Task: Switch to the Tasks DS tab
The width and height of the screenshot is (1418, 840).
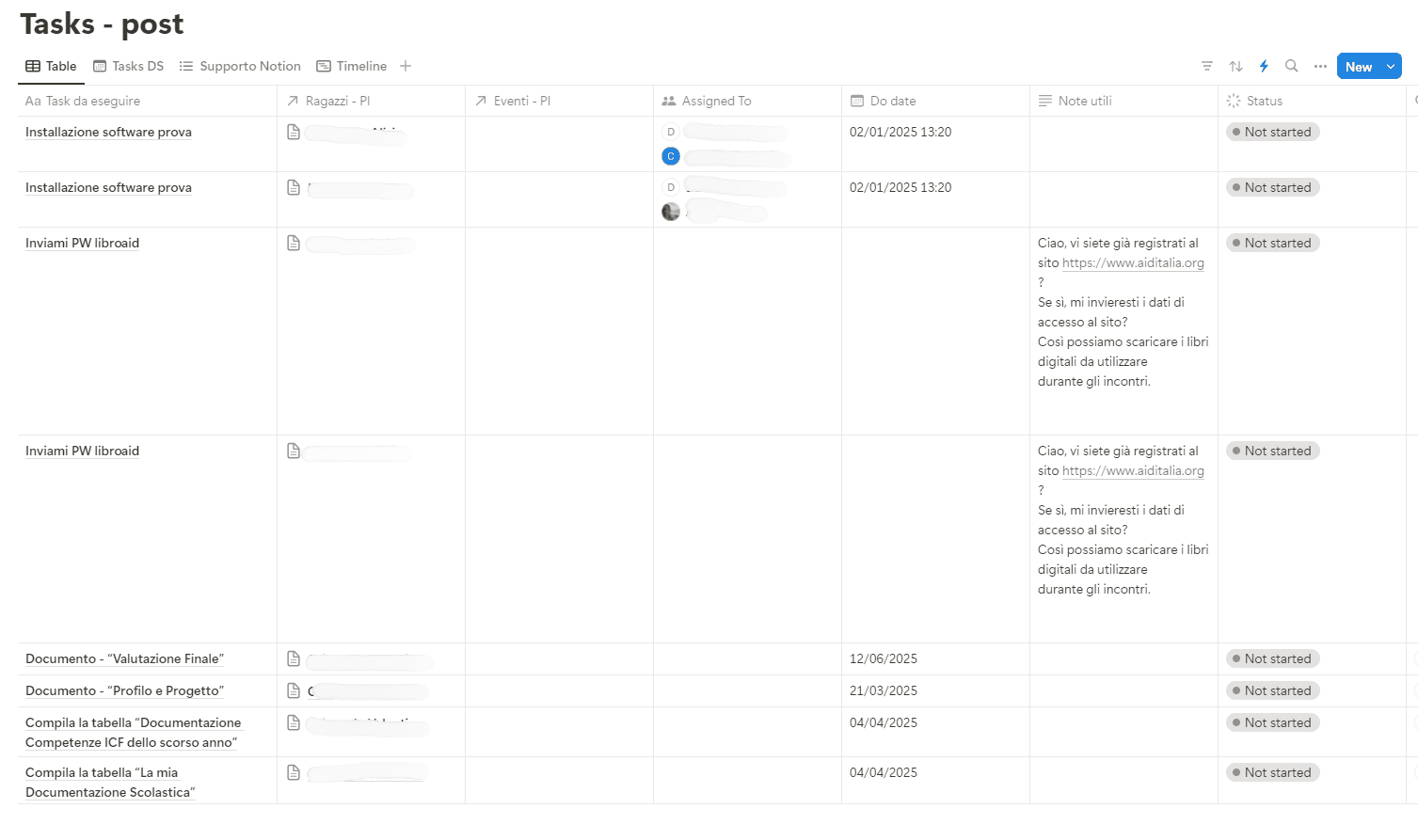Action: 128,66
